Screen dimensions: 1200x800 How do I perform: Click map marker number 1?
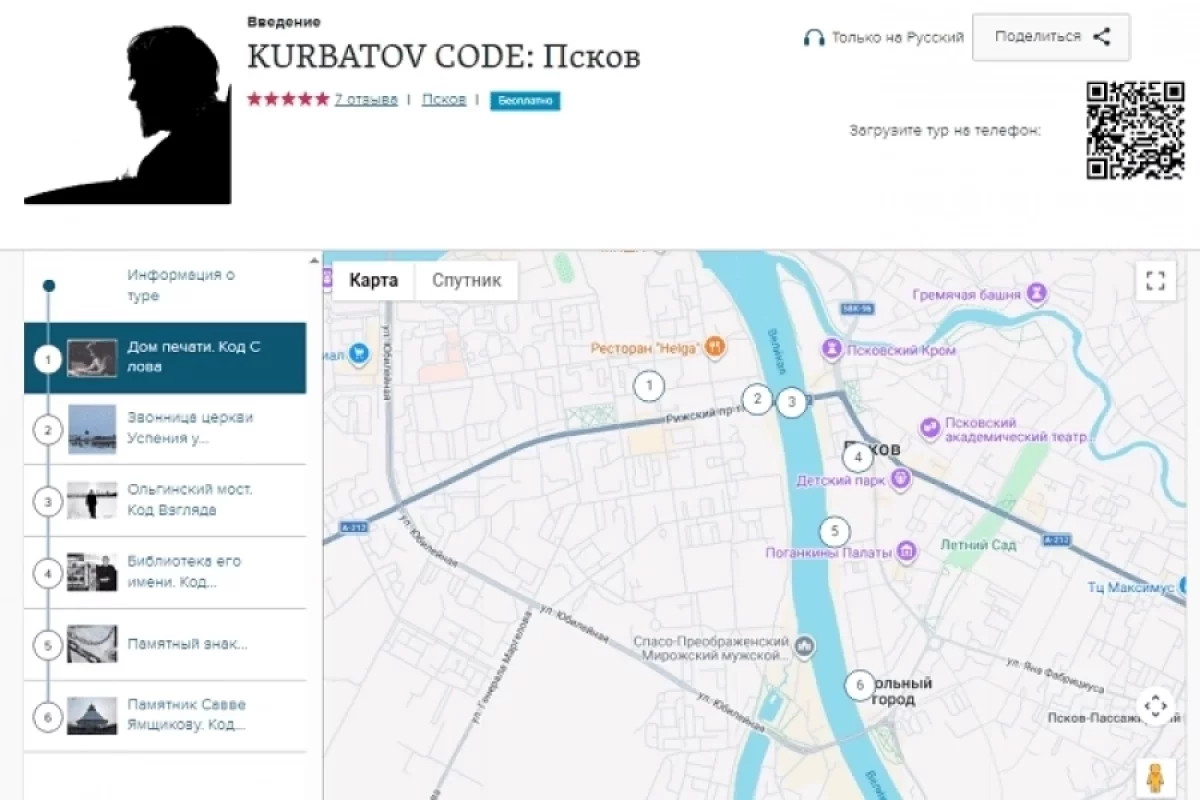[649, 385]
